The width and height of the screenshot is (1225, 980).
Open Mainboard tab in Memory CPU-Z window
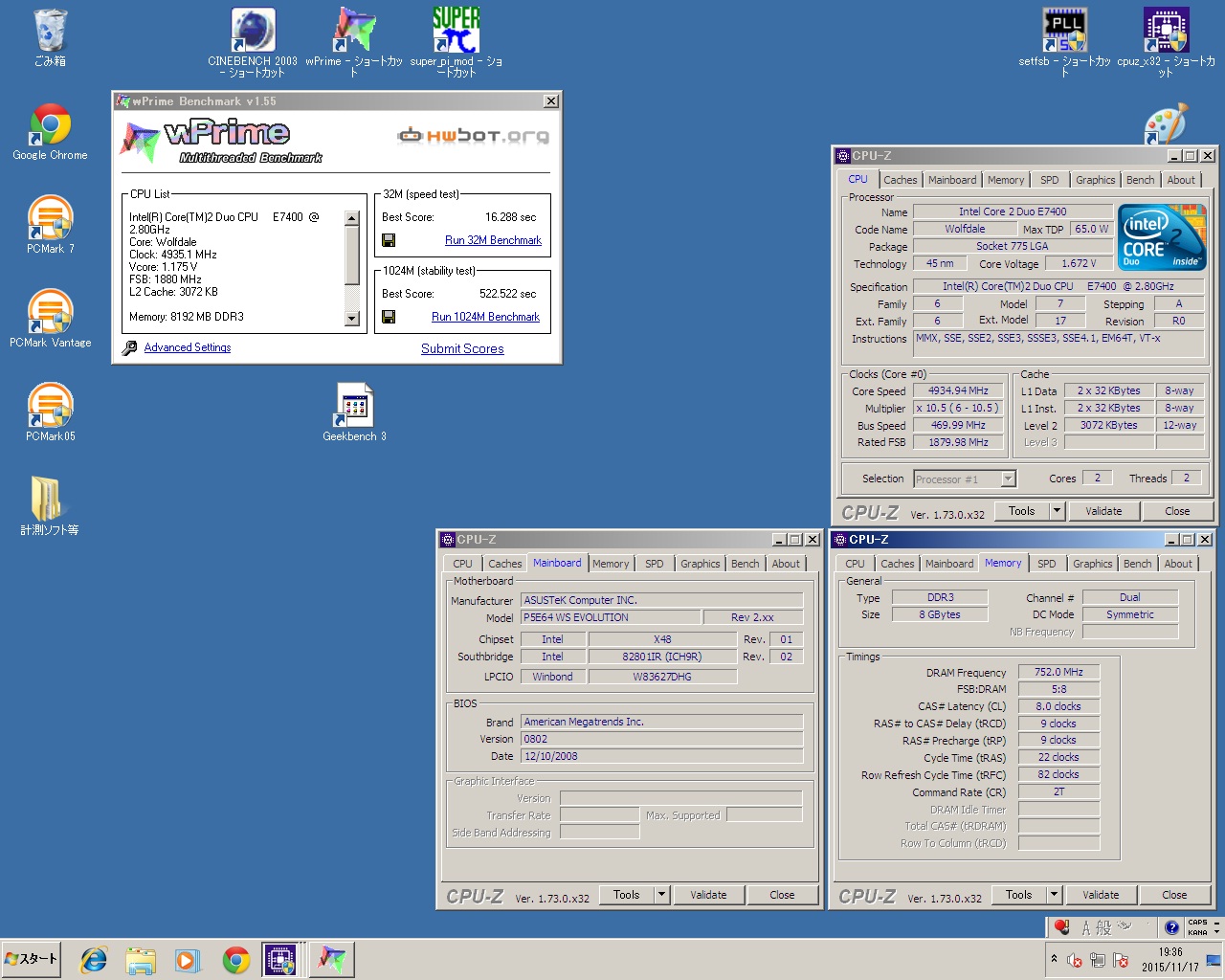pos(949,564)
